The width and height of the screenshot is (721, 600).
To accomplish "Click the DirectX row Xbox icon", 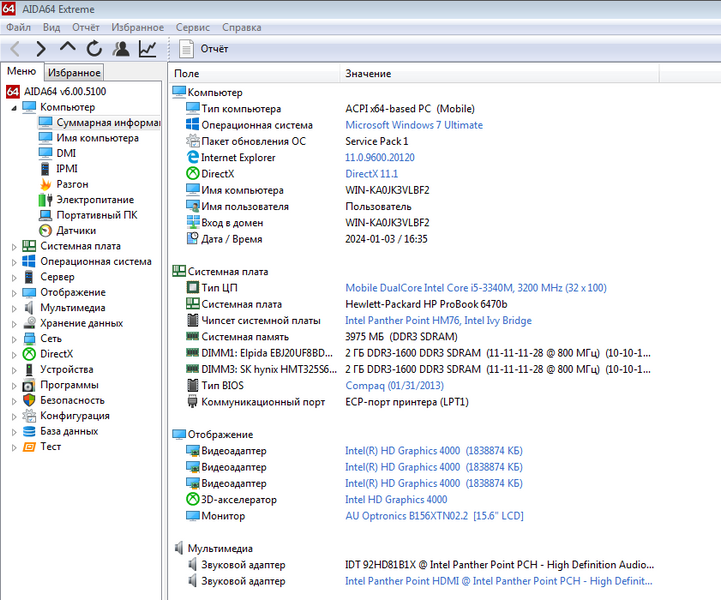I will click(x=193, y=173).
